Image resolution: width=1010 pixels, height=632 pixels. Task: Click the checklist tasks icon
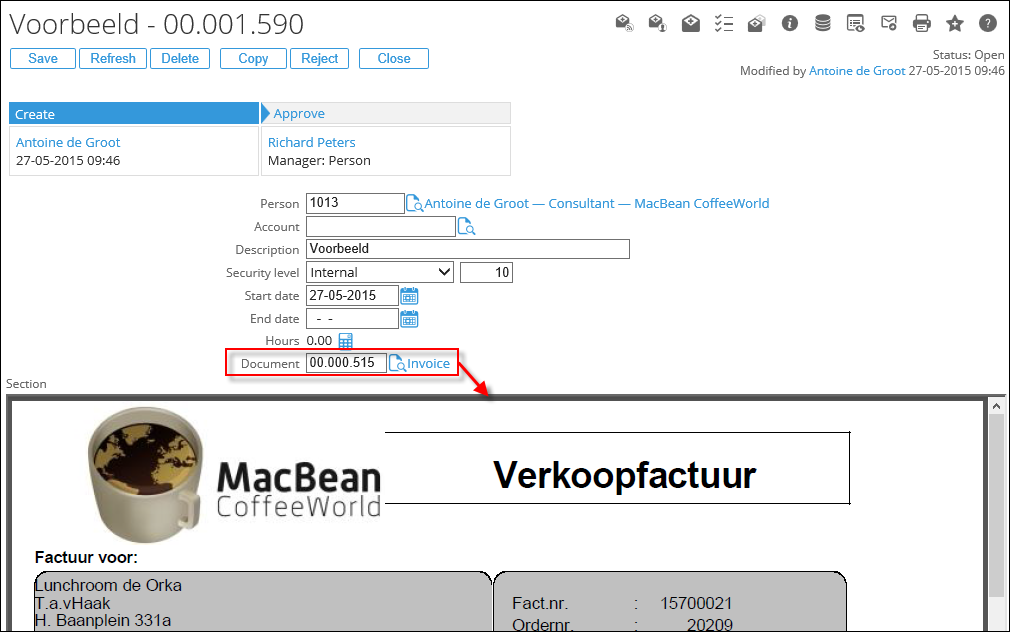(x=724, y=23)
